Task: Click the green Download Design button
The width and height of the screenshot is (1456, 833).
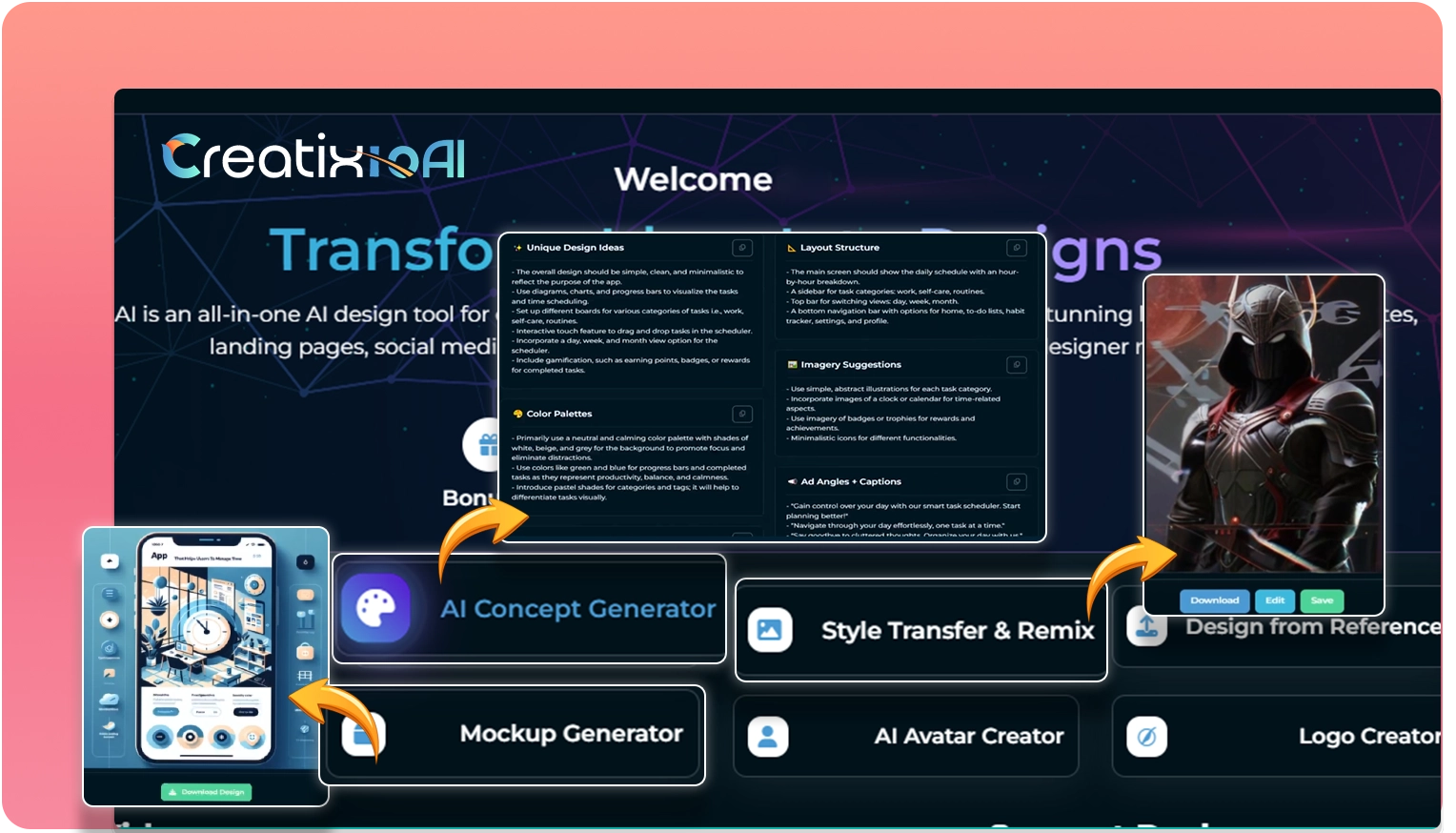Action: tap(206, 792)
